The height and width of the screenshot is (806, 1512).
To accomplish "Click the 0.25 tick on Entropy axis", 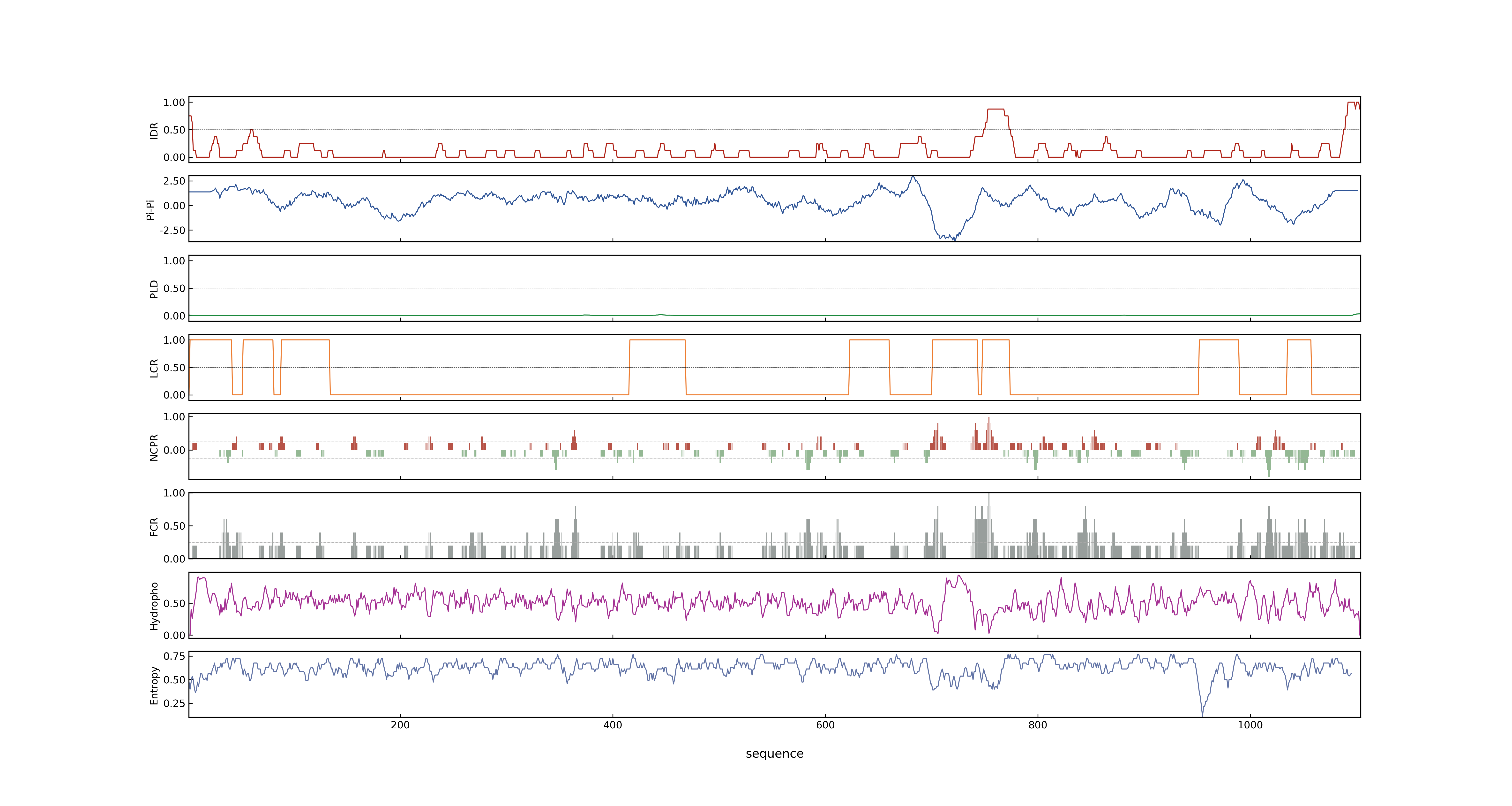I will click(x=174, y=703).
